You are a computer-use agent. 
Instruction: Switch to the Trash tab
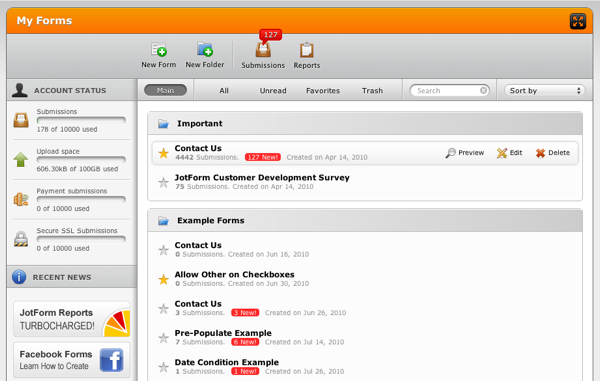click(372, 91)
